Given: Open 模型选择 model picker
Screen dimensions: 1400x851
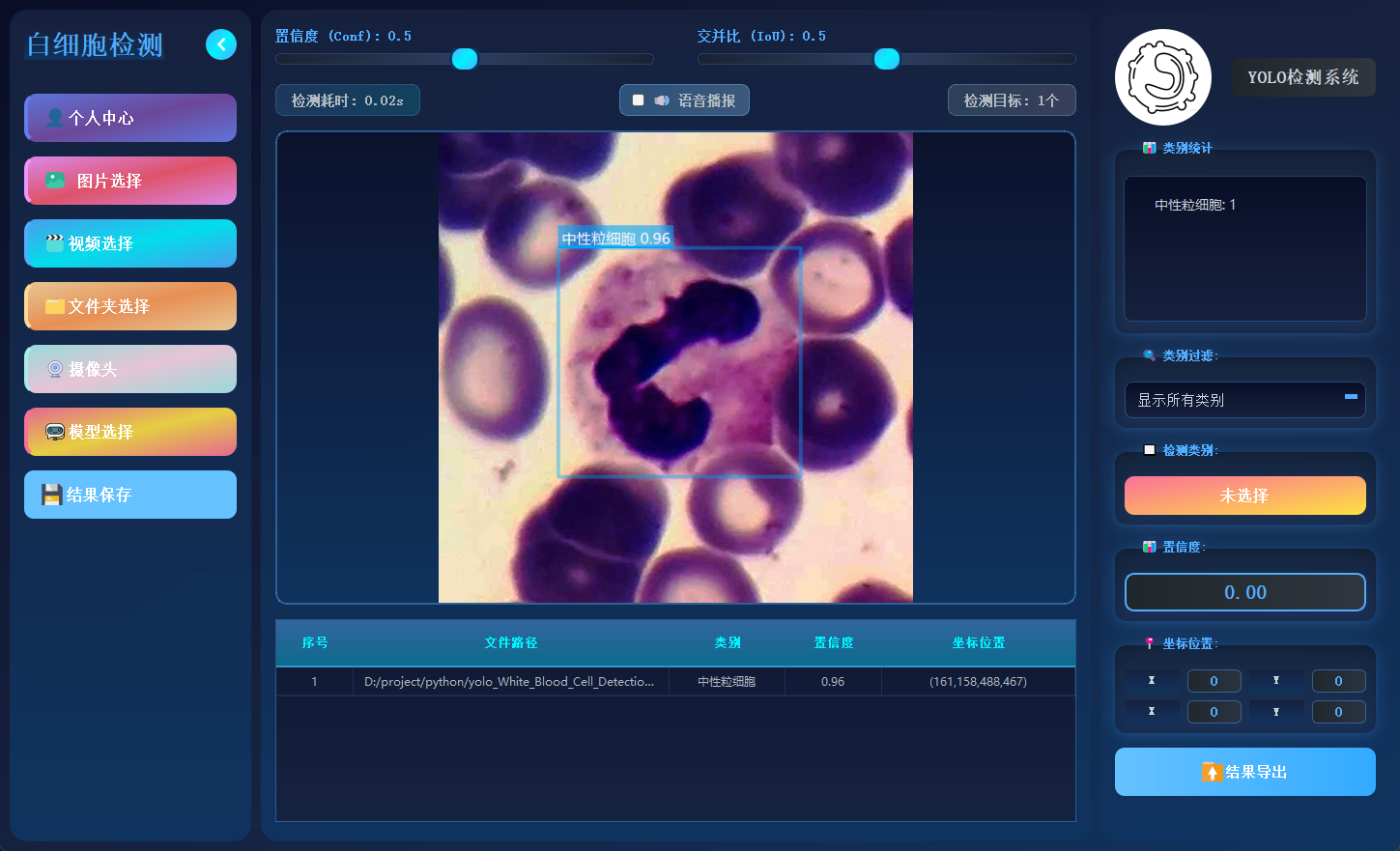Looking at the screenshot, I should pos(130,432).
